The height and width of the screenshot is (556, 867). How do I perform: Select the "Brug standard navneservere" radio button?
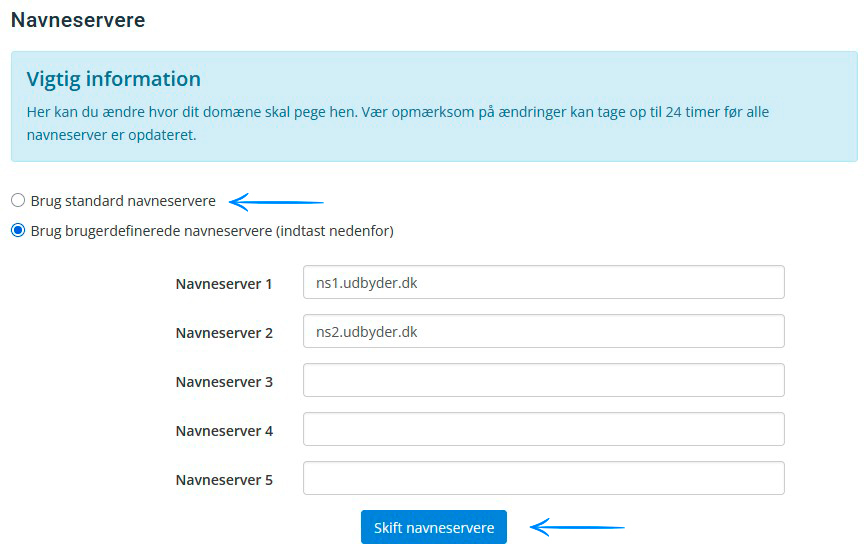tap(18, 201)
